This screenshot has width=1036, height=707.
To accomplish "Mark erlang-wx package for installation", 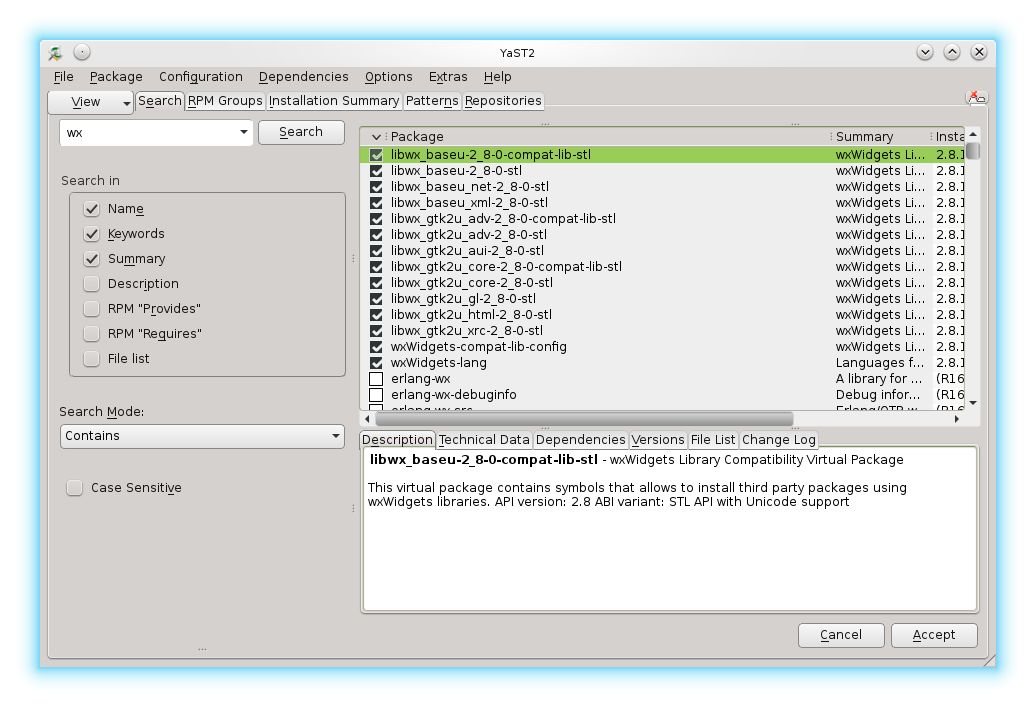I will pos(376,379).
